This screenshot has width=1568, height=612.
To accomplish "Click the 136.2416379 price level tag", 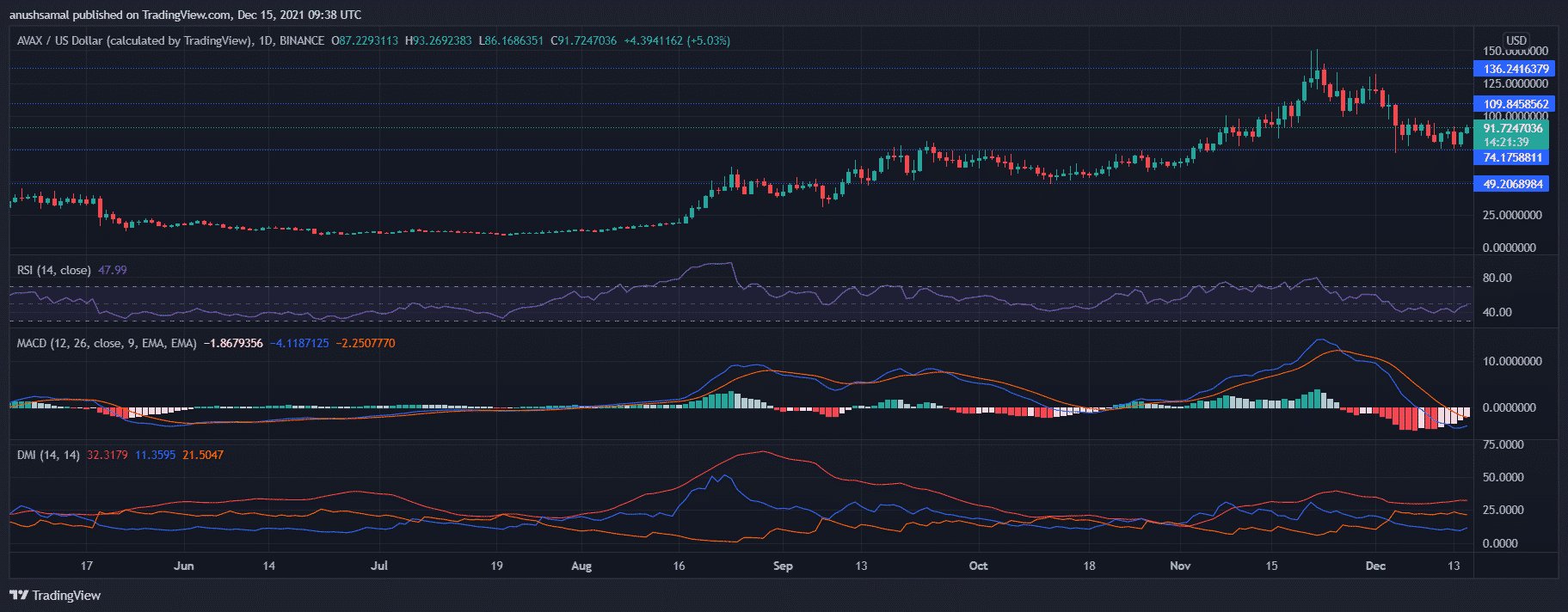I will (x=1516, y=69).
